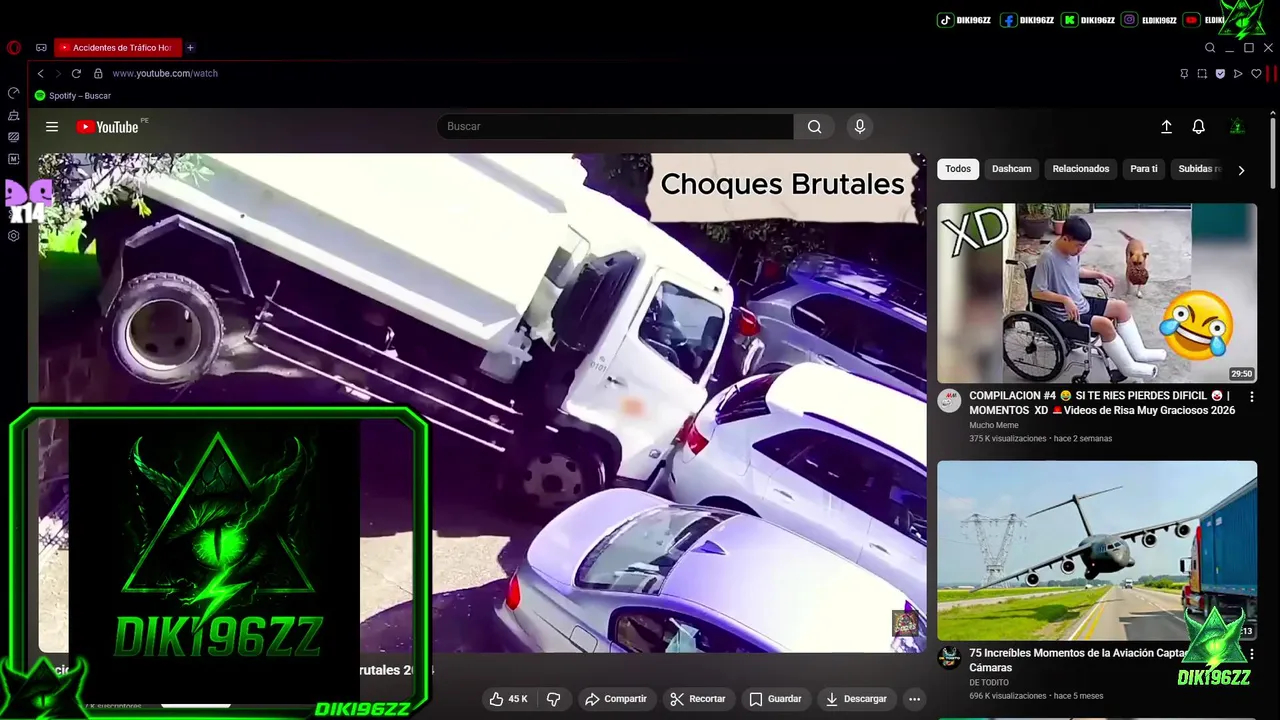The width and height of the screenshot is (1280, 720).
Task: Open the Opera main menu logo
Action: [x=13, y=47]
